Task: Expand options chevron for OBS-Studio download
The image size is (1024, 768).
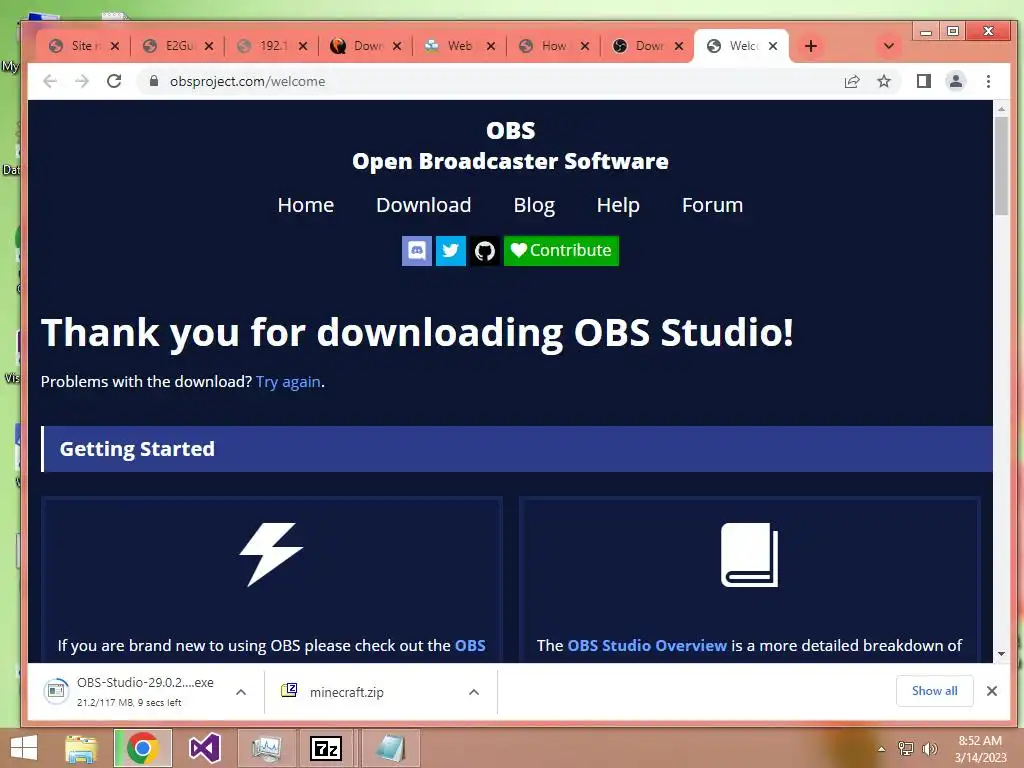Action: click(241, 692)
